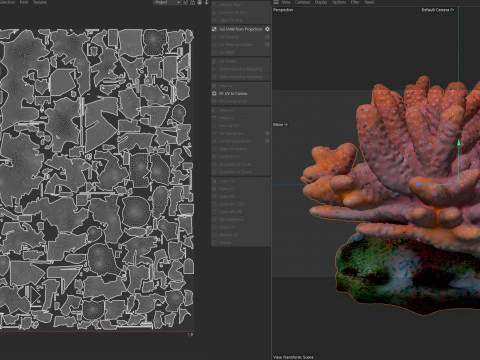Open settings gear for Set UVW from Projection
Viewport: 480px width, 360px height.
click(x=267, y=29)
